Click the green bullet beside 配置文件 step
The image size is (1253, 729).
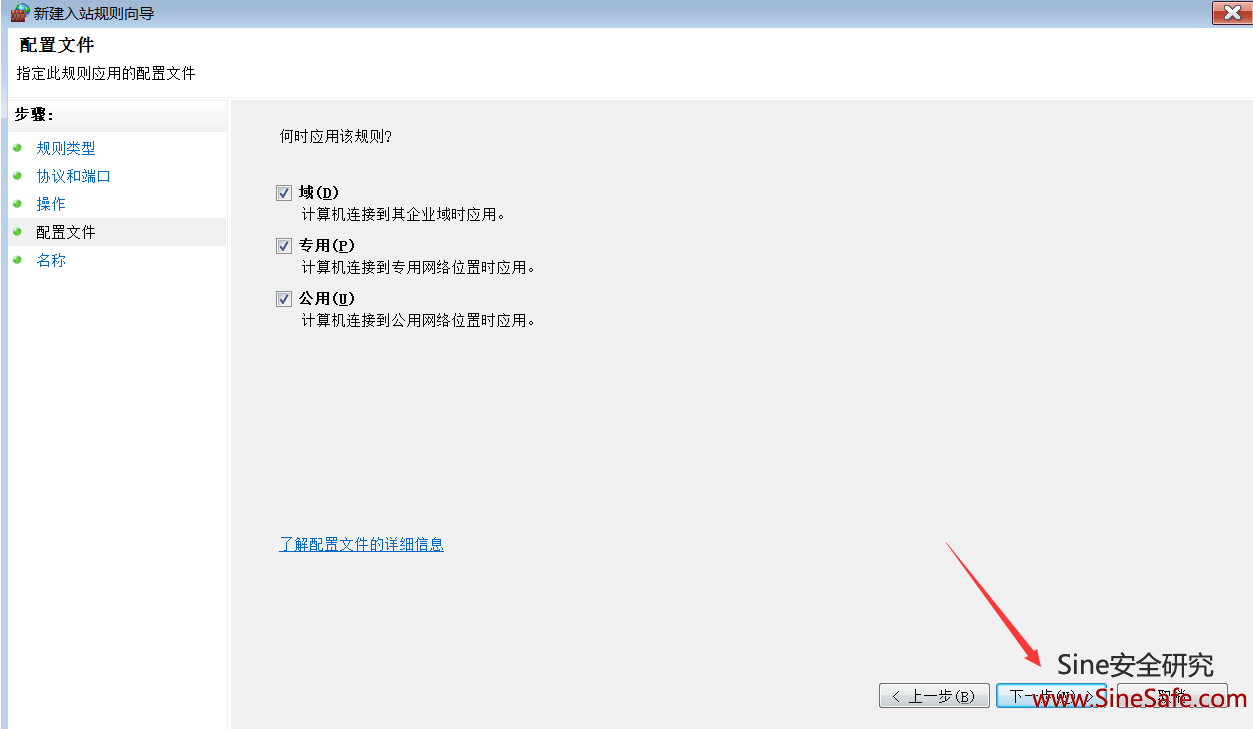(17, 232)
